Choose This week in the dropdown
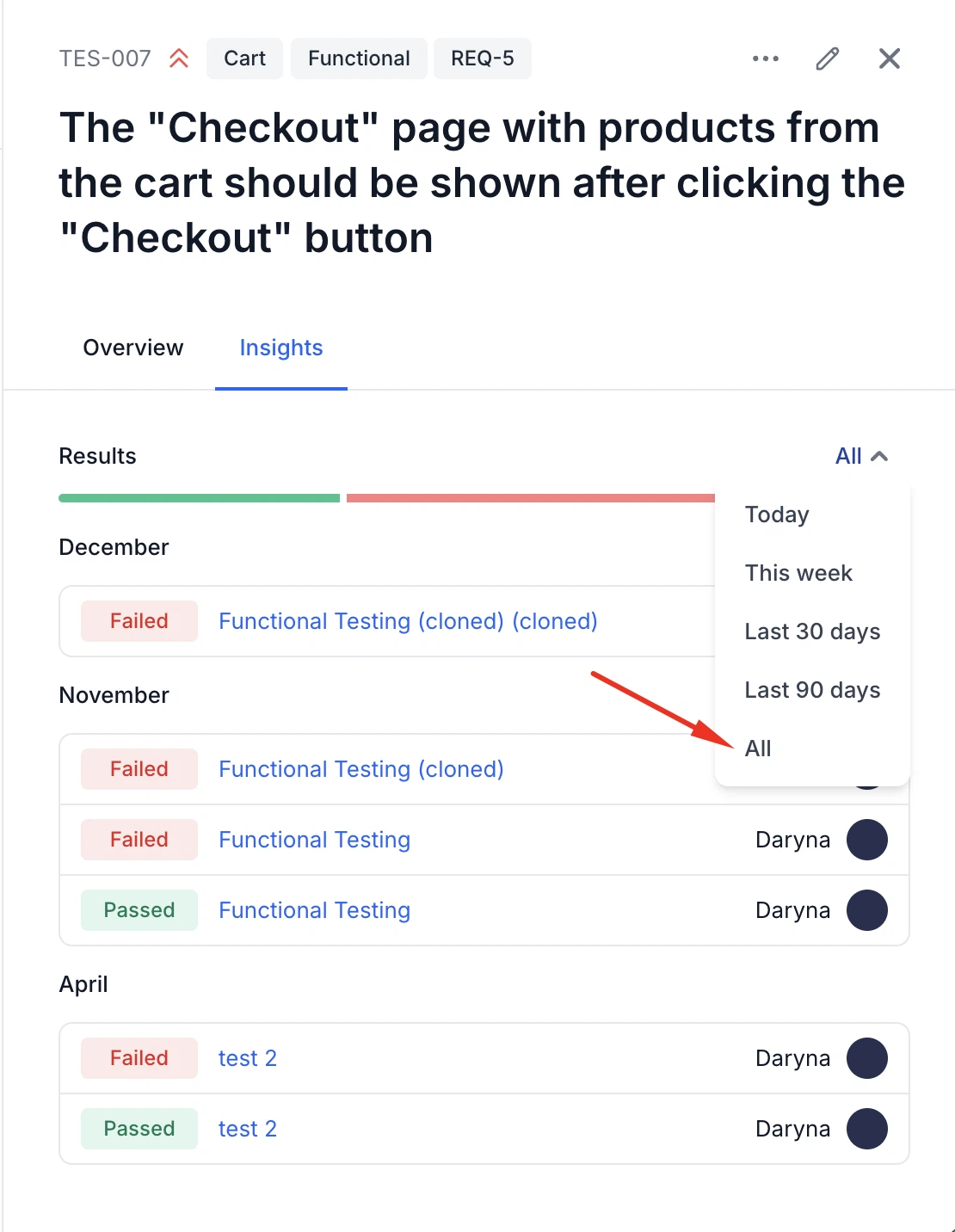This screenshot has width=955, height=1232. click(x=798, y=573)
